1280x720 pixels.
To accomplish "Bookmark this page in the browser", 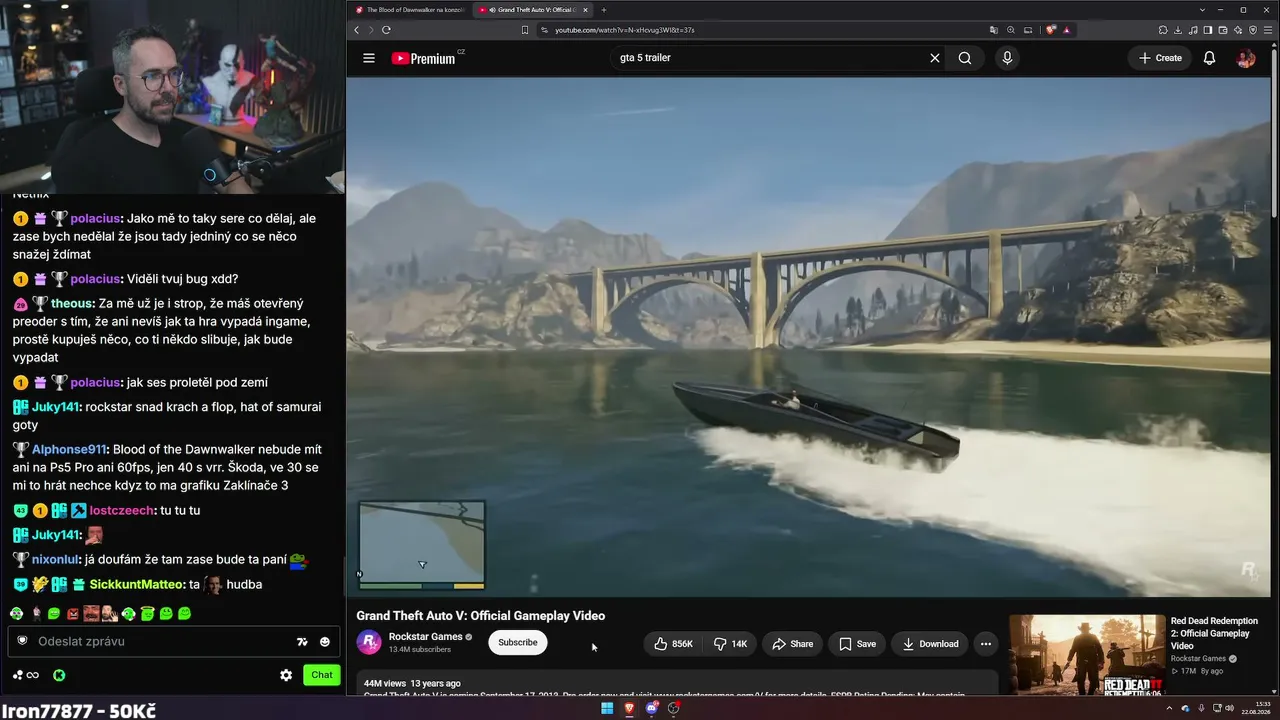I will pos(525,30).
